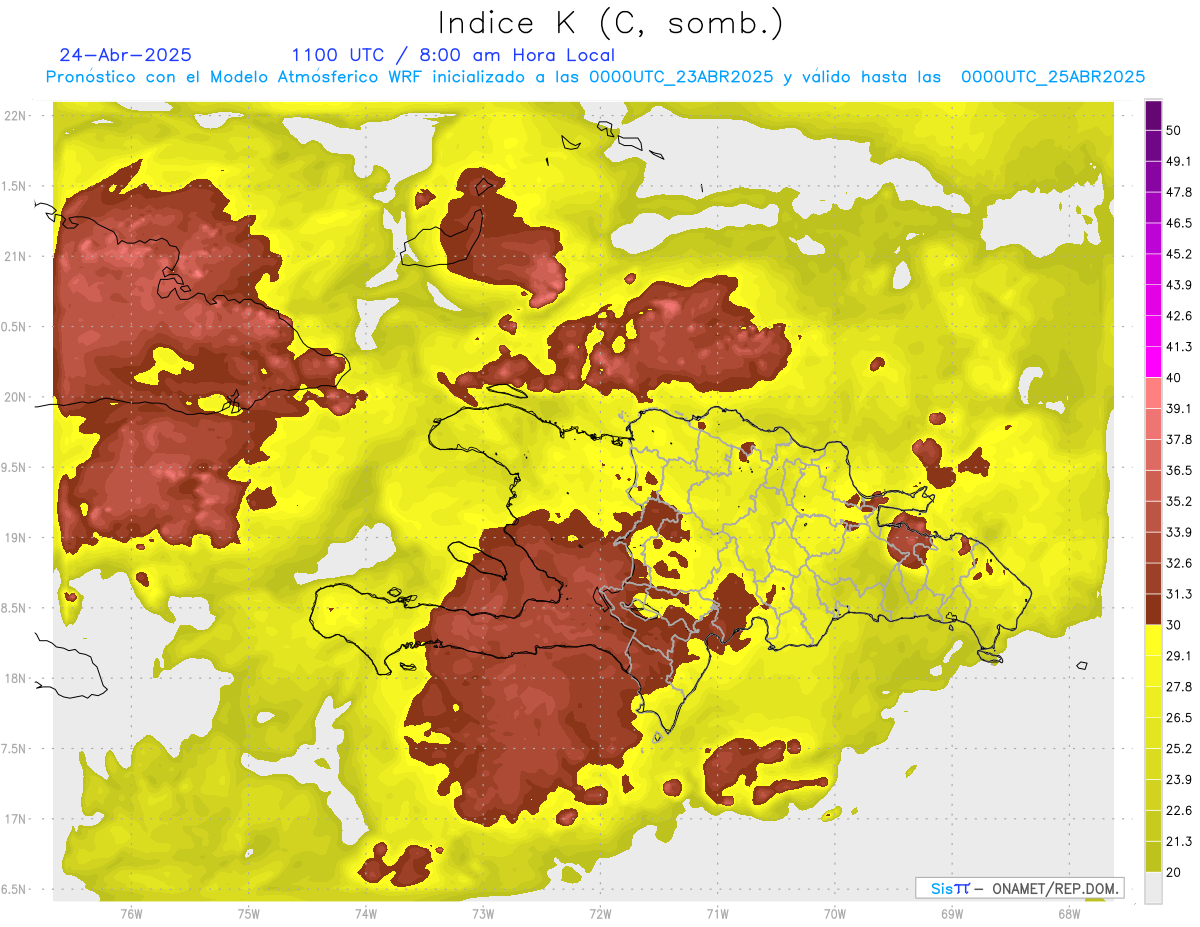Click the colorbar value '43.9'
Image resolution: width=1200 pixels, height=927 pixels.
[x=1179, y=285]
